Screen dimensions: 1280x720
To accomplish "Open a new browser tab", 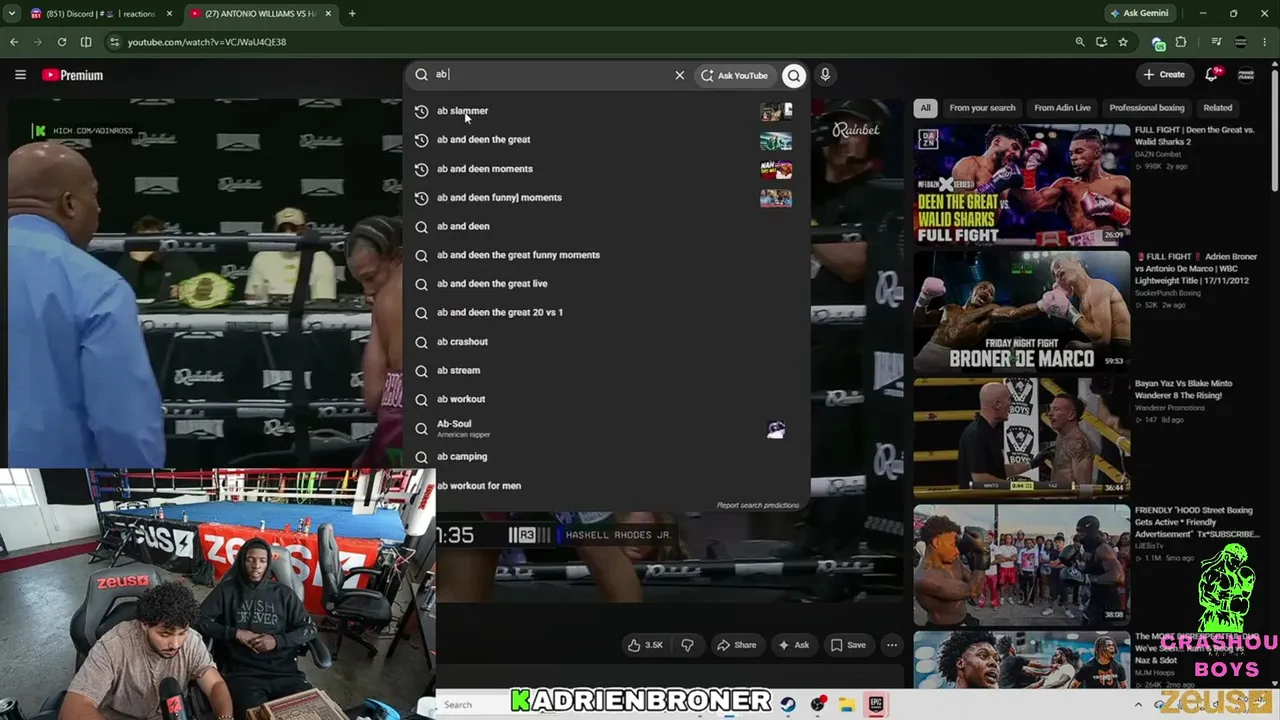I will click(352, 14).
